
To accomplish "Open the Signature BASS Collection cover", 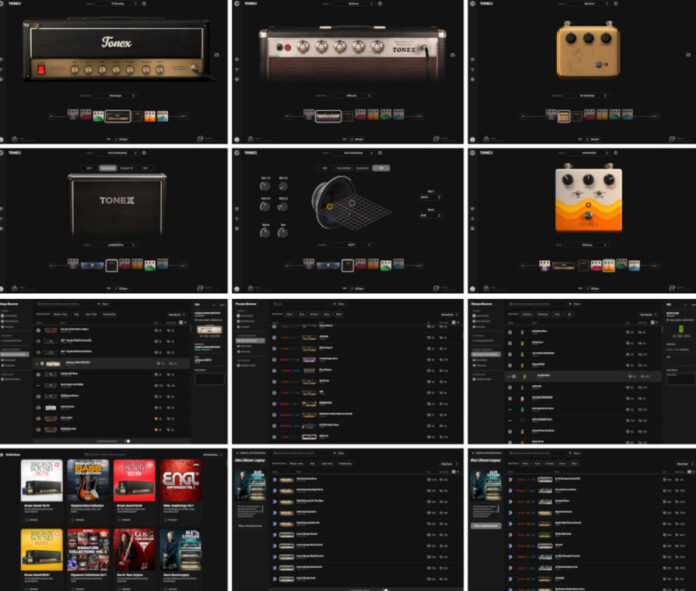I will point(88,480).
